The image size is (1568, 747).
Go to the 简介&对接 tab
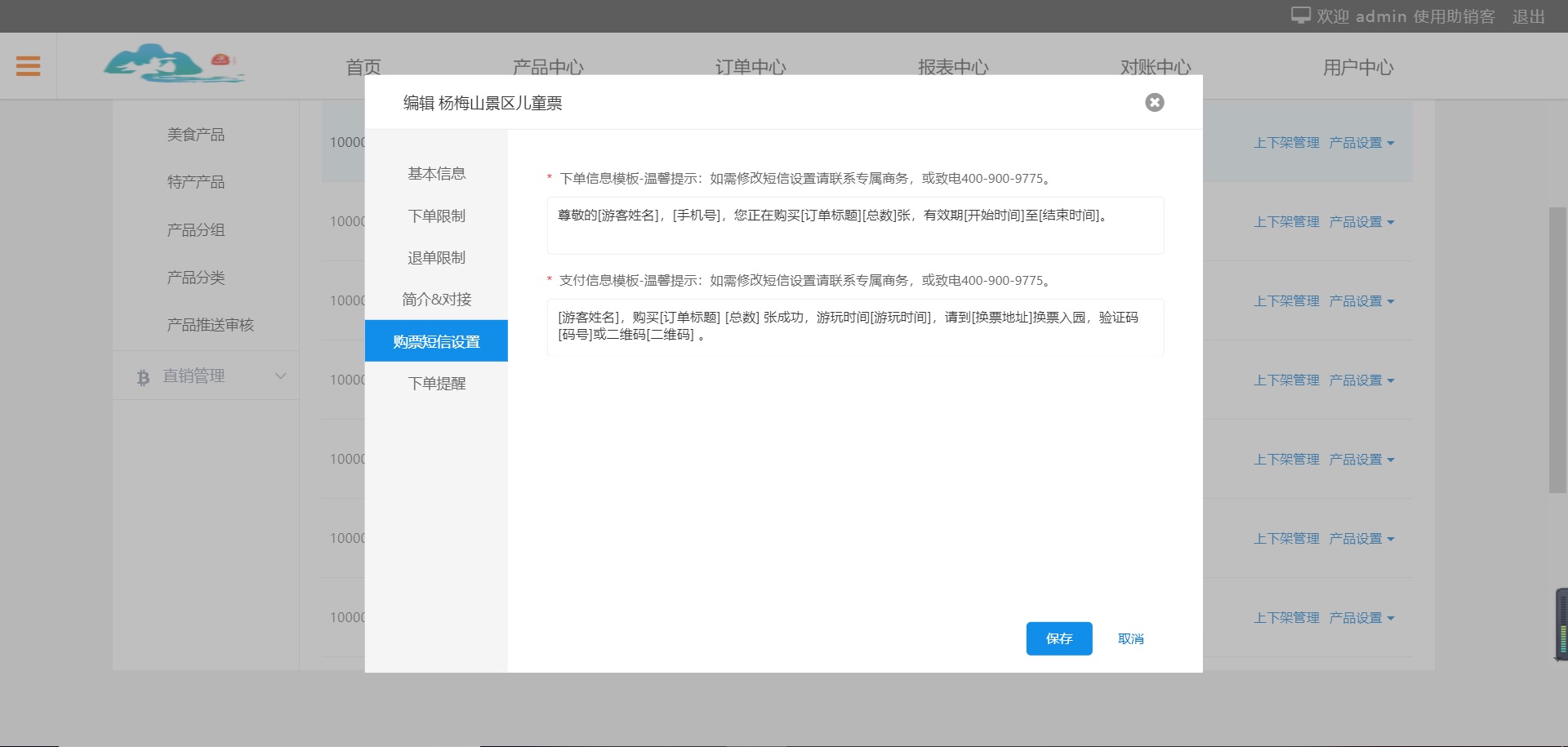point(436,300)
